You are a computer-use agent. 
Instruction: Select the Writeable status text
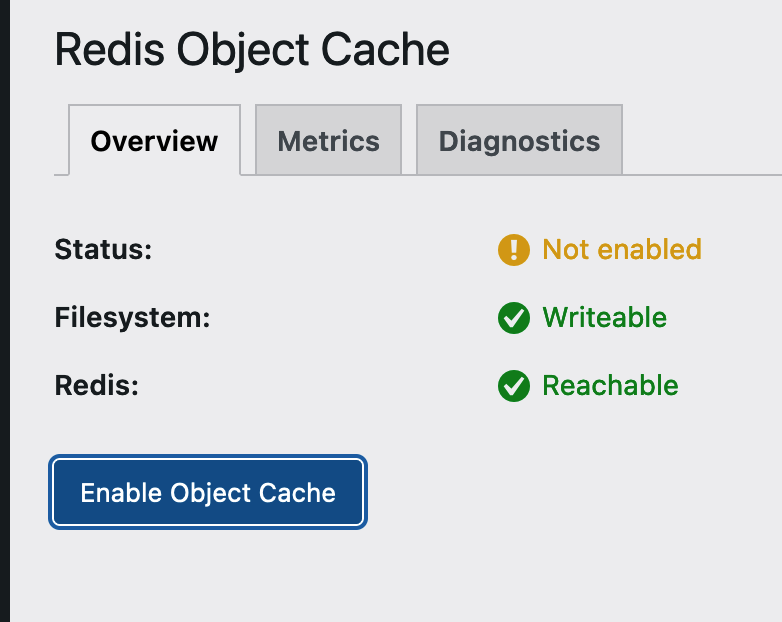pyautogui.click(x=604, y=318)
